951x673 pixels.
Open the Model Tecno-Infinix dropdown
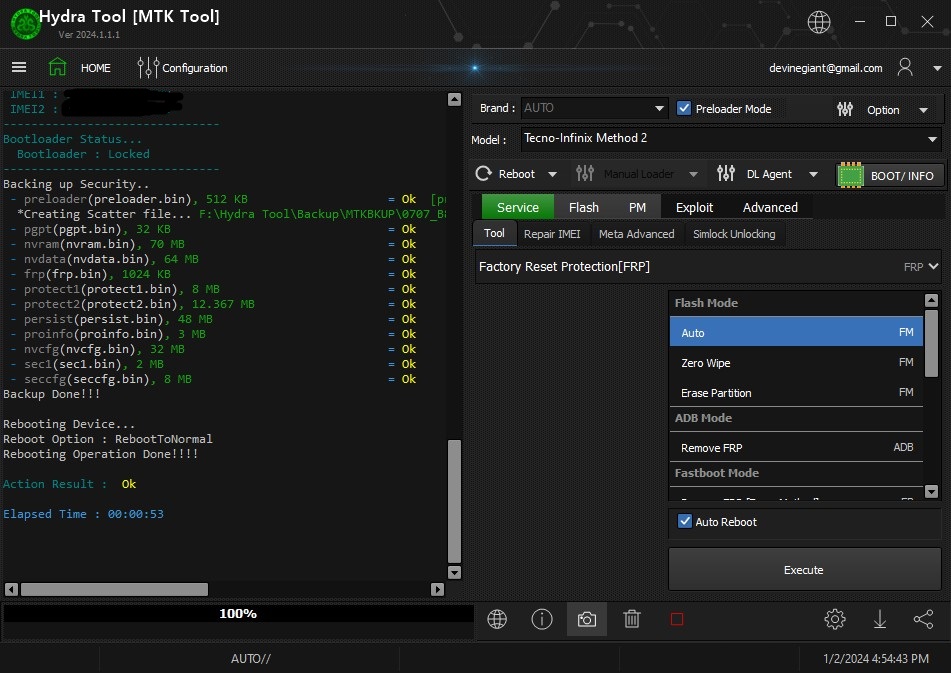coord(731,139)
